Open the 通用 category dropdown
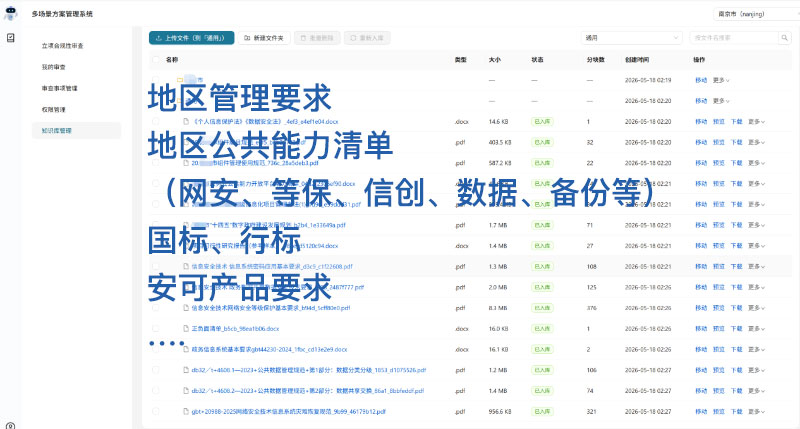 pyautogui.click(x=631, y=38)
